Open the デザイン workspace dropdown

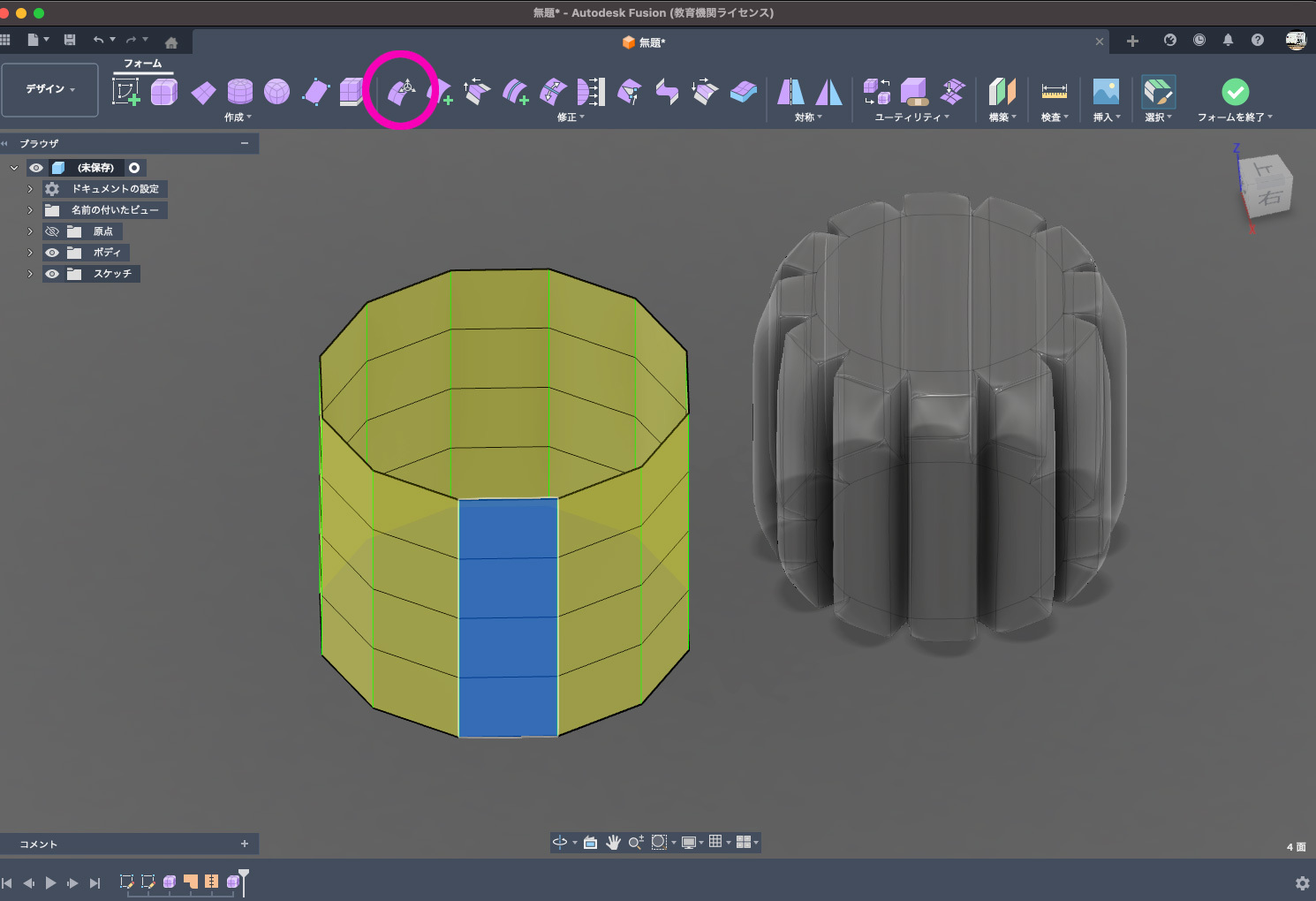(49, 89)
